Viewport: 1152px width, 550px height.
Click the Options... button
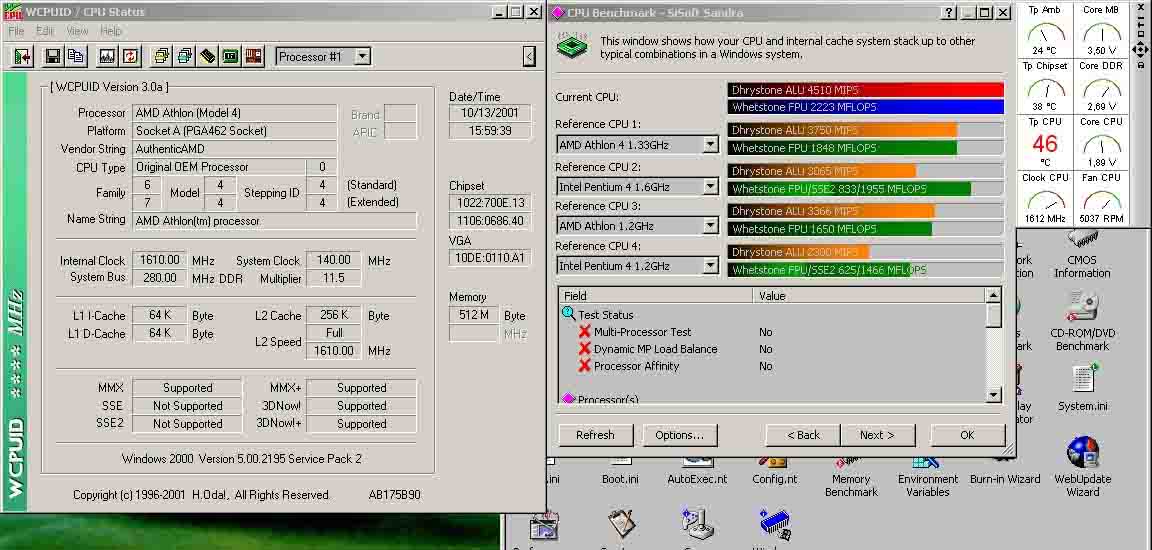[x=679, y=435]
